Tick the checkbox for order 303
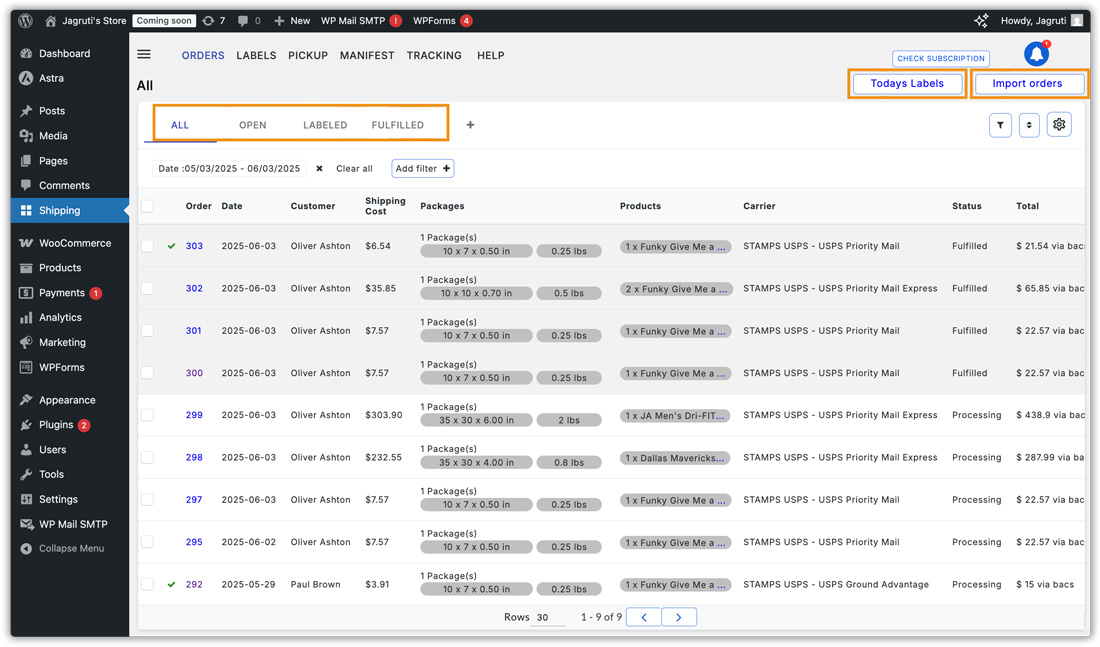The height and width of the screenshot is (647, 1100). point(147,246)
